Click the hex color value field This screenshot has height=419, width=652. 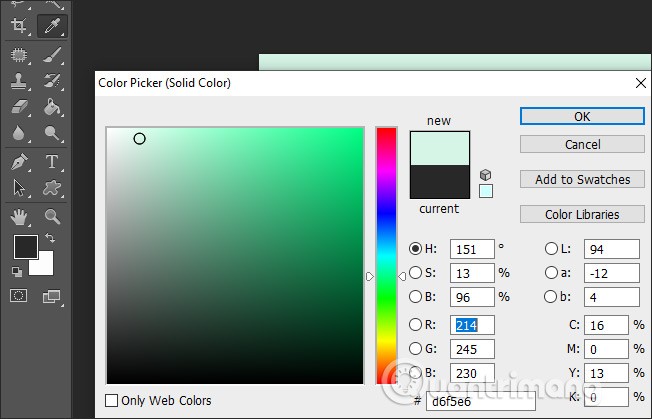468,402
